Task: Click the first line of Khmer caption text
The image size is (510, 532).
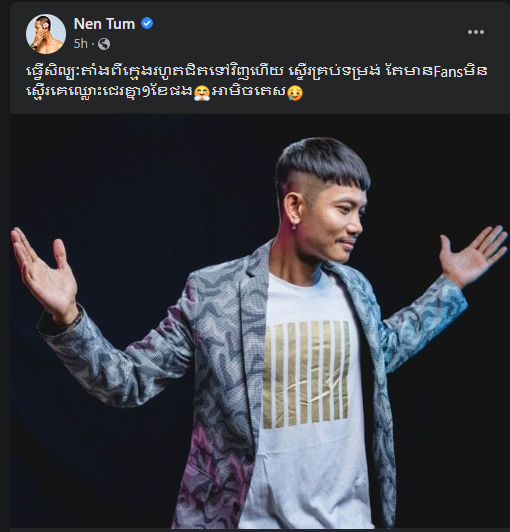Action: tap(257, 72)
